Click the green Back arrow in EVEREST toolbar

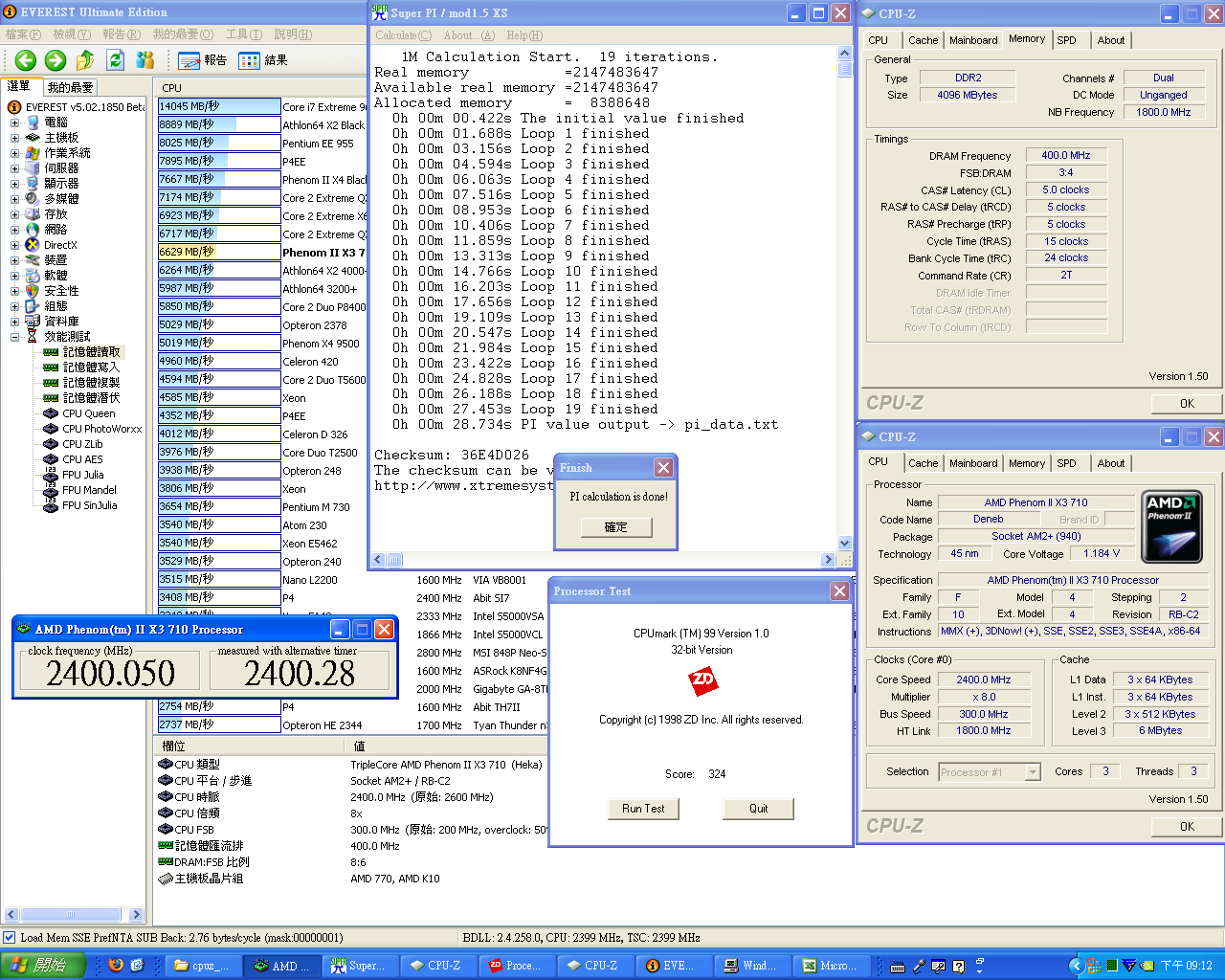point(26,60)
